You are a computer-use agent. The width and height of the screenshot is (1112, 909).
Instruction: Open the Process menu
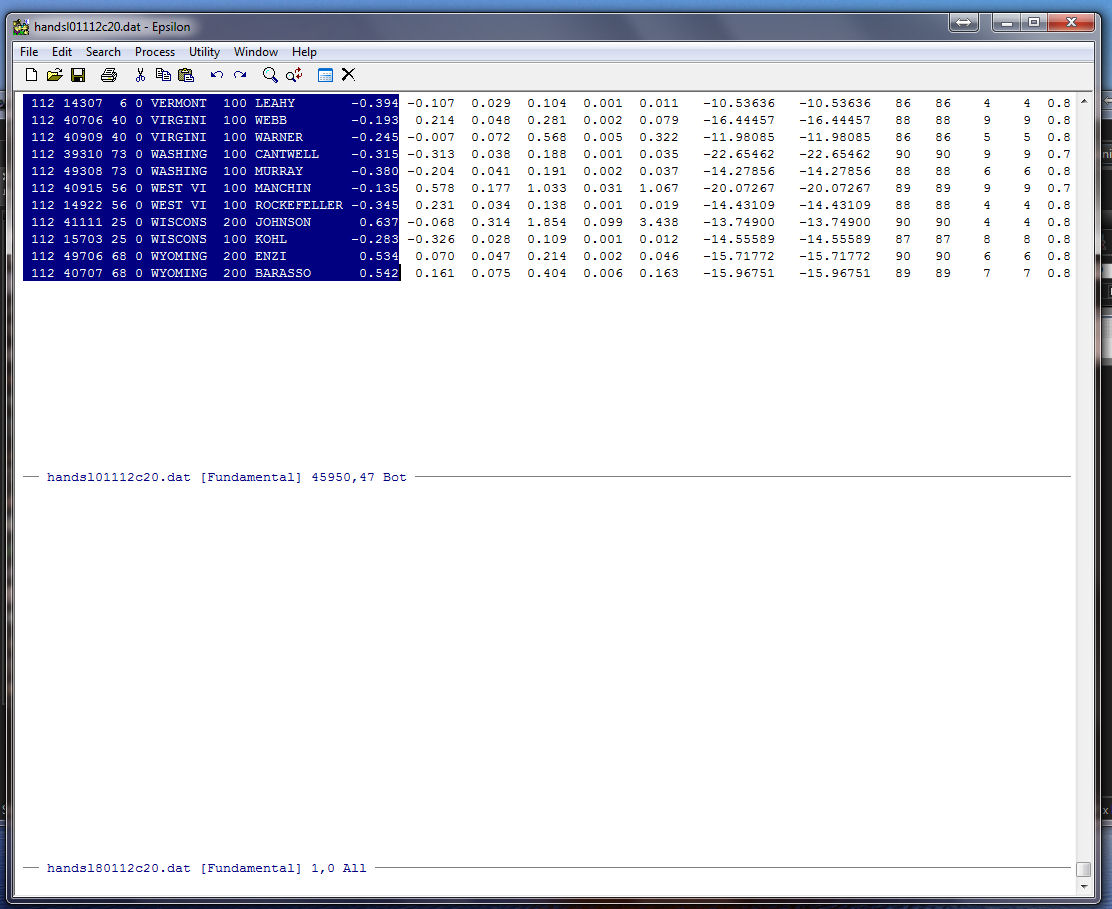point(155,52)
